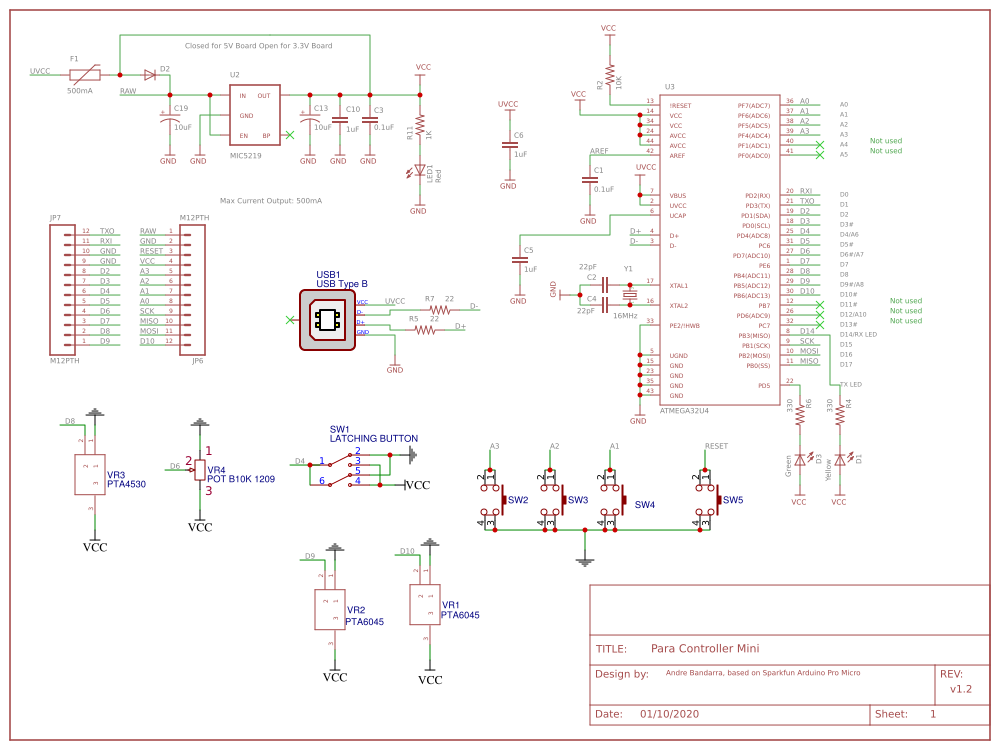Select the C2 22pF capacitor symbol
This screenshot has height=750, width=1000.
tap(605, 284)
